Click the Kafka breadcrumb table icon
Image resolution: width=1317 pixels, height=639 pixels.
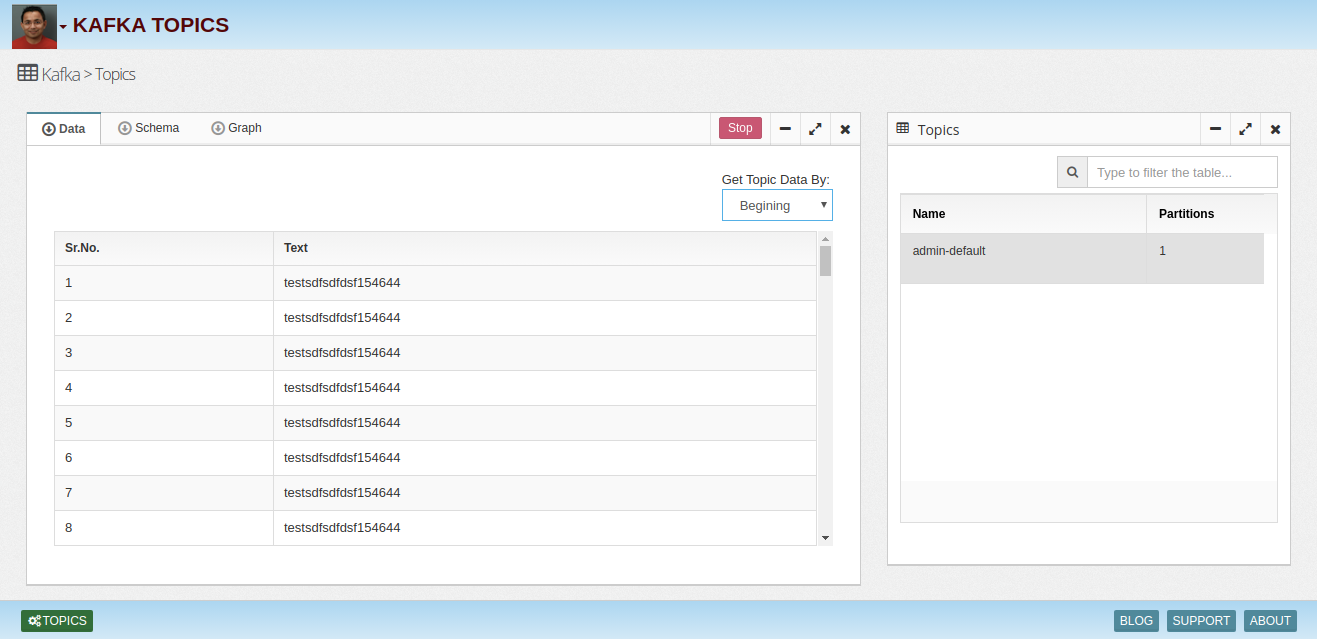click(28, 73)
